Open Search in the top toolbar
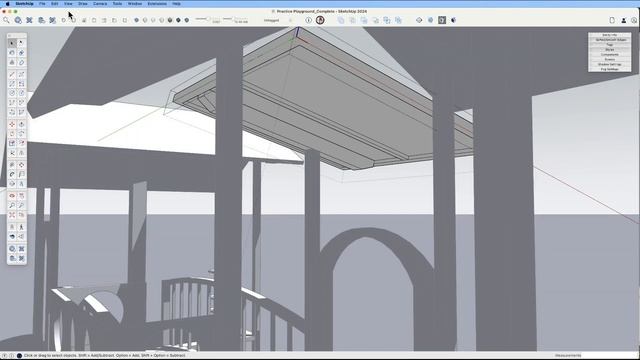 click(x=6, y=20)
